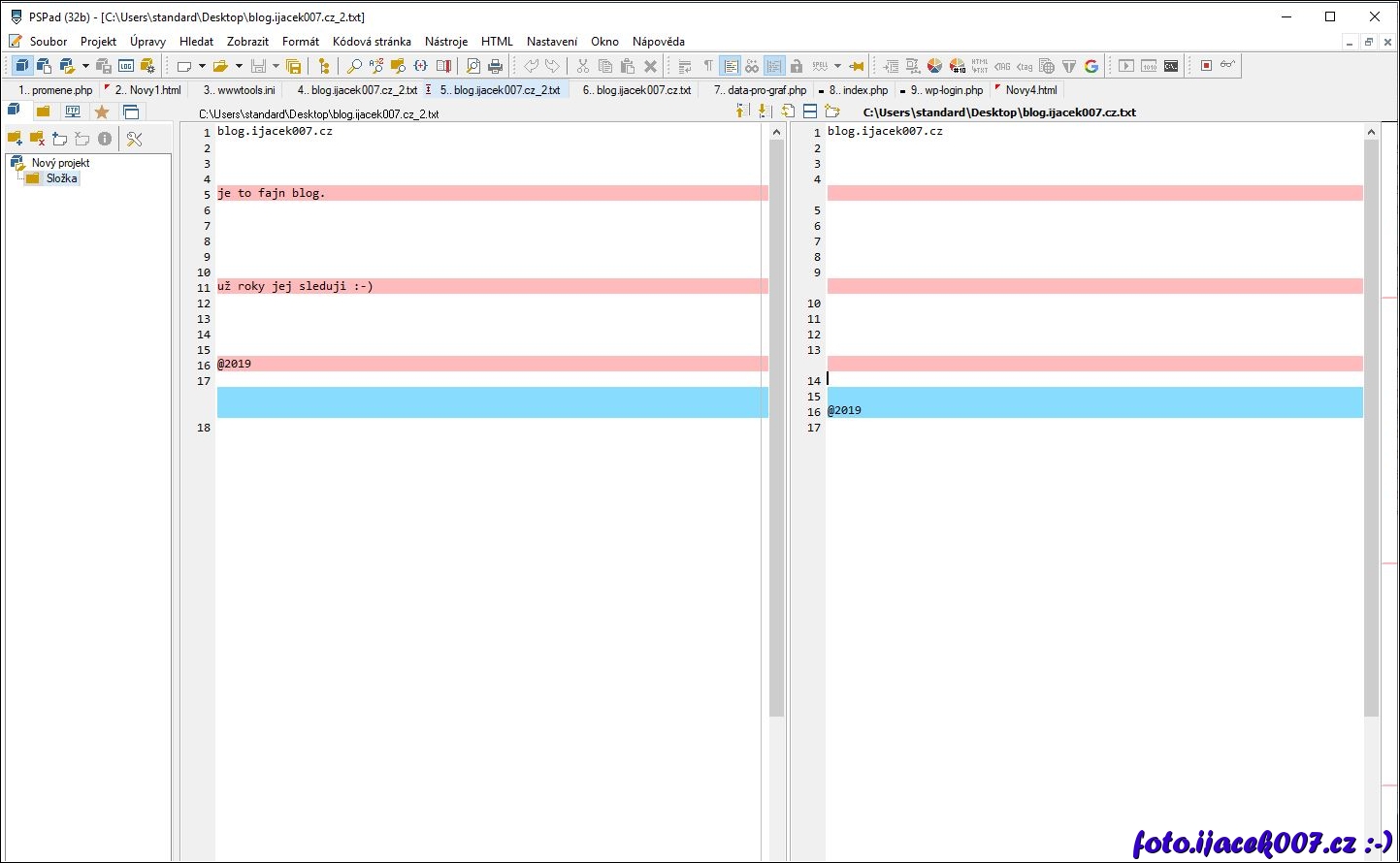Image resolution: width=1400 pixels, height=863 pixels.
Task: Open the Nástroje menu
Action: point(446,42)
